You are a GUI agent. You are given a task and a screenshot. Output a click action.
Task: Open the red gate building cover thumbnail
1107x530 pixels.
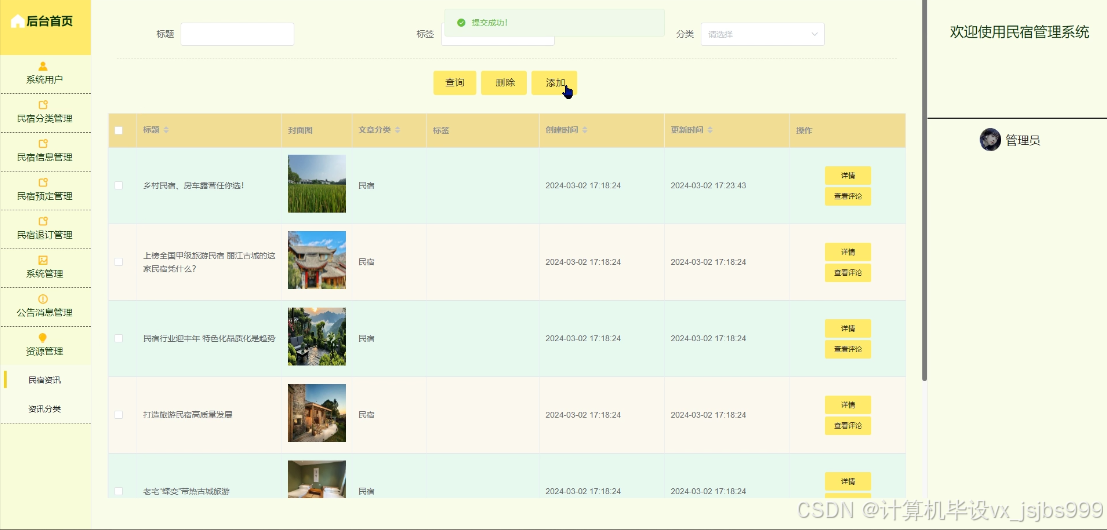pos(317,260)
